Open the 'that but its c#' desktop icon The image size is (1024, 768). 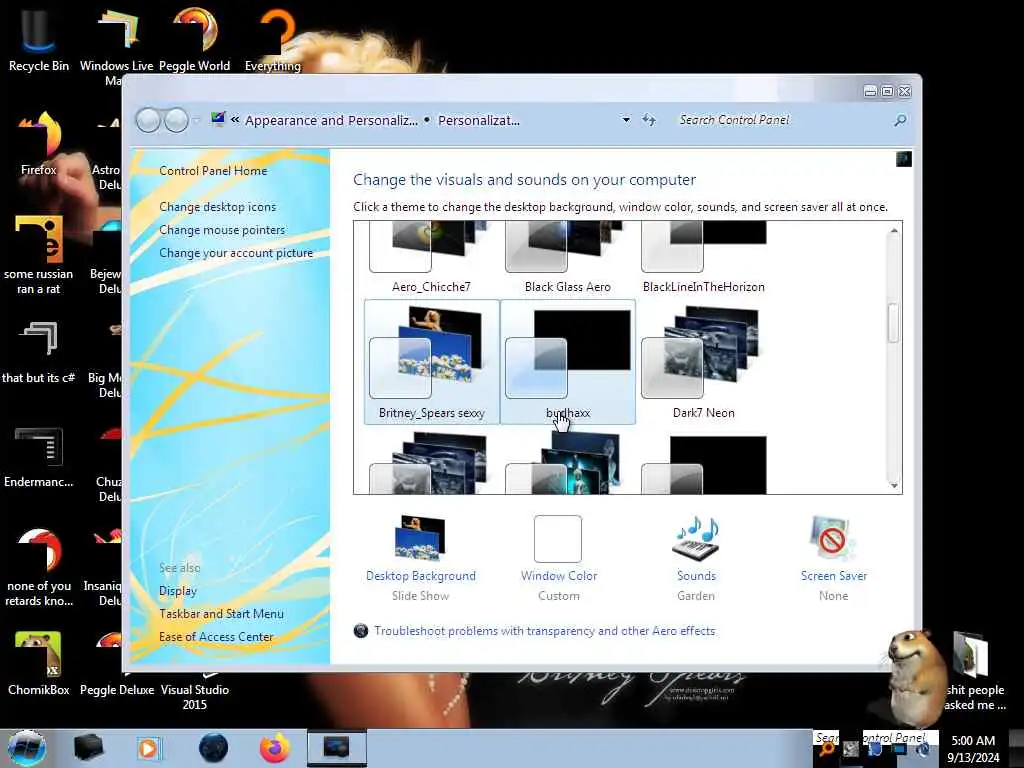click(39, 351)
